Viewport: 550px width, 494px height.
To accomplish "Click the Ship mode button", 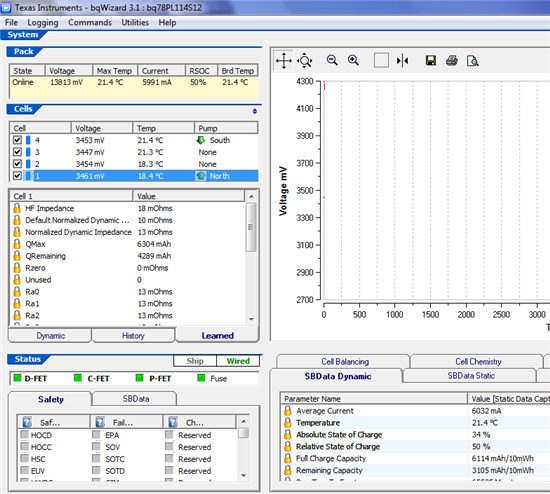I will point(195,361).
